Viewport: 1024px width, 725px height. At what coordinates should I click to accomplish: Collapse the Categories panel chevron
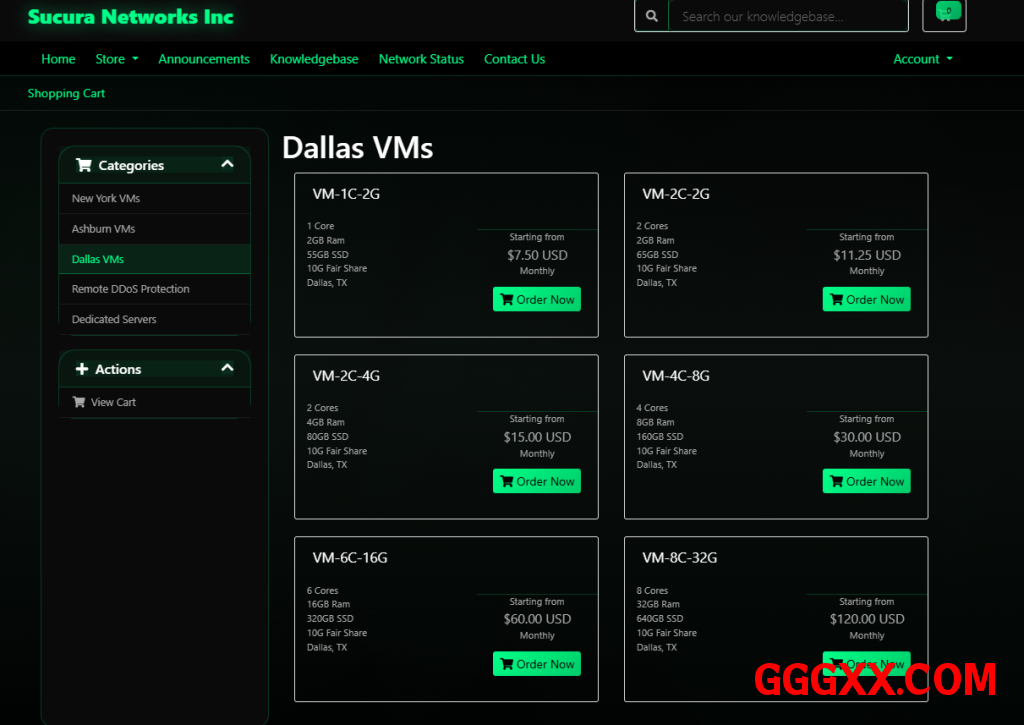(227, 164)
